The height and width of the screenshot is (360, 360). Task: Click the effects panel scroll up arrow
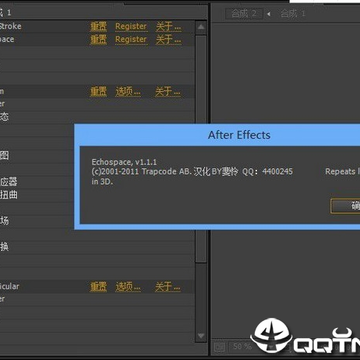201,27
